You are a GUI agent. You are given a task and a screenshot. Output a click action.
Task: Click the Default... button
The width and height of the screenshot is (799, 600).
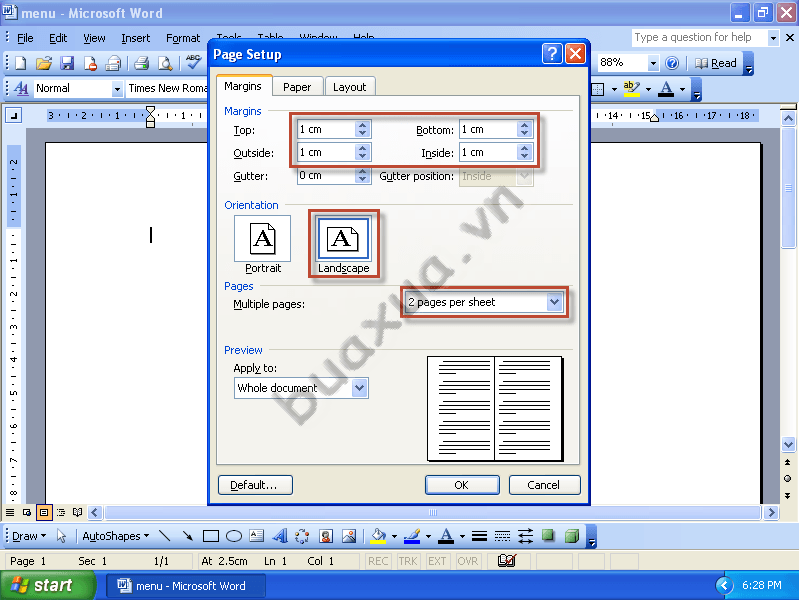[x=255, y=485]
